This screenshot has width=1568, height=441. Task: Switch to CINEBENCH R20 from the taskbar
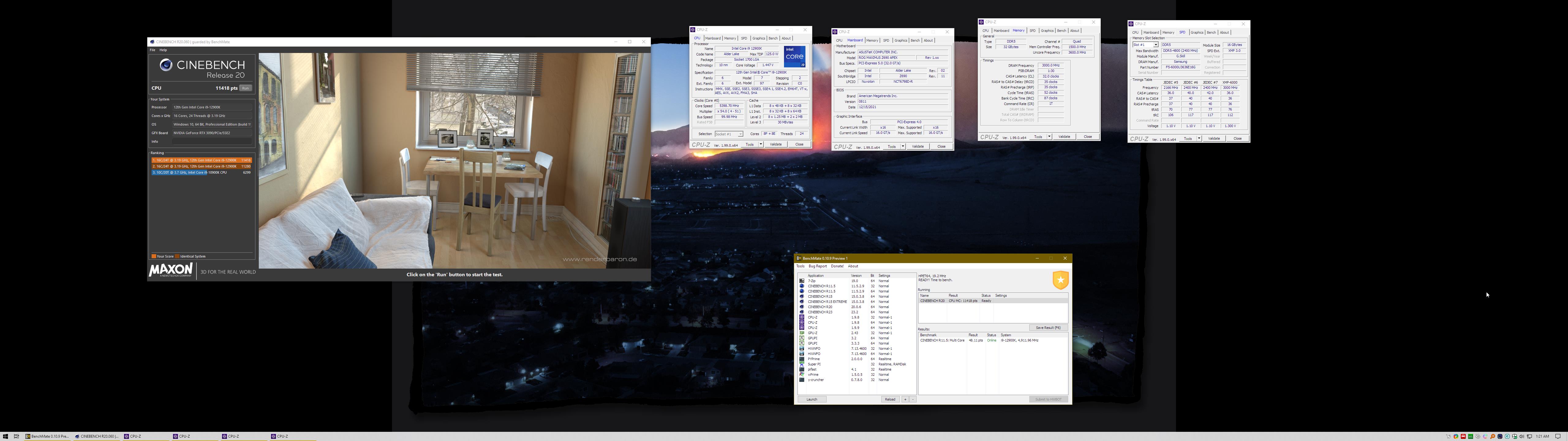[x=97, y=436]
